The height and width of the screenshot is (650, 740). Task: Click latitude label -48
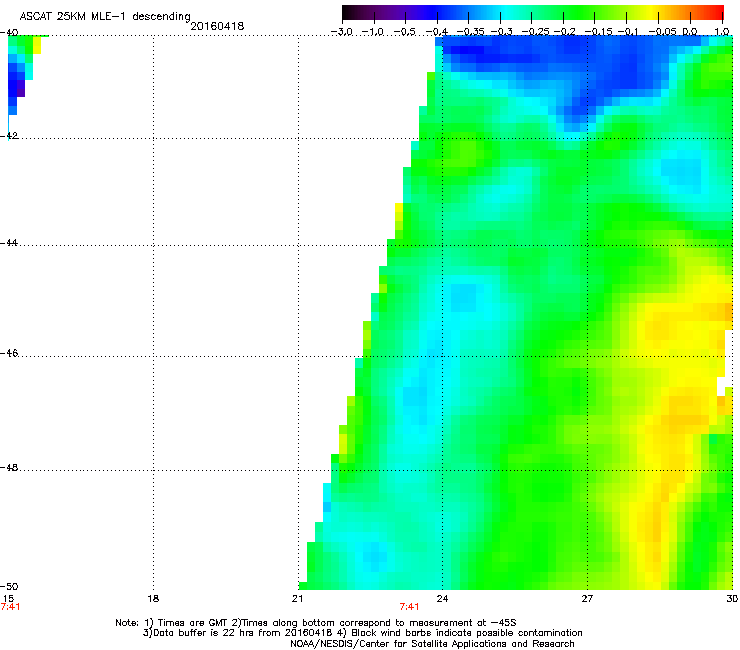(x=9, y=468)
